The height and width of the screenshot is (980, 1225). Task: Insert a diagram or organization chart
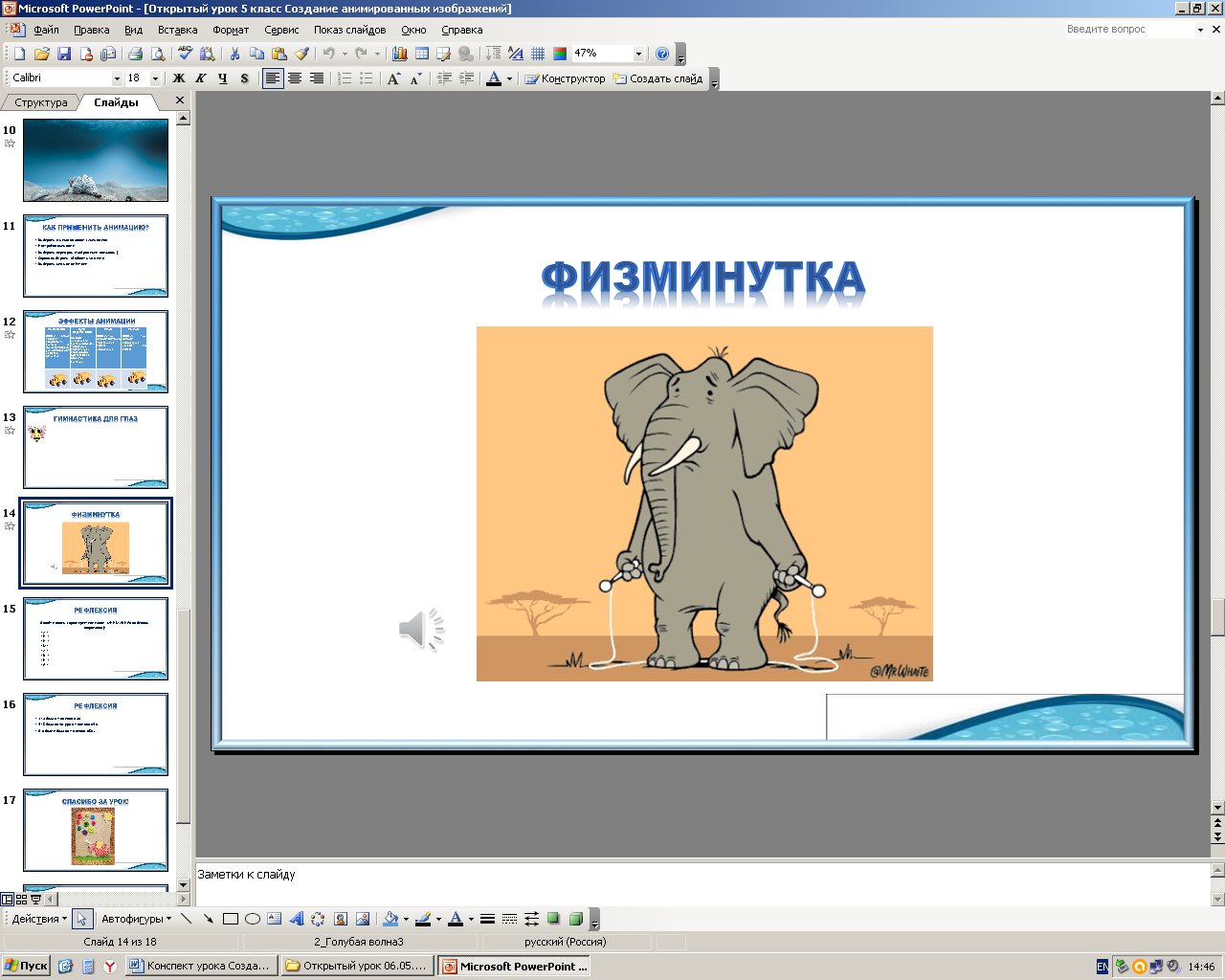click(318, 919)
